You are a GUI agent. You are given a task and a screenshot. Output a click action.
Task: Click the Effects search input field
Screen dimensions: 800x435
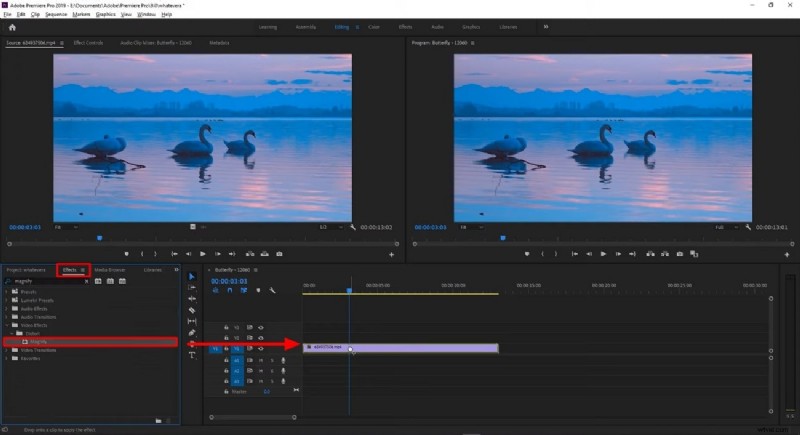pyautogui.click(x=48, y=282)
